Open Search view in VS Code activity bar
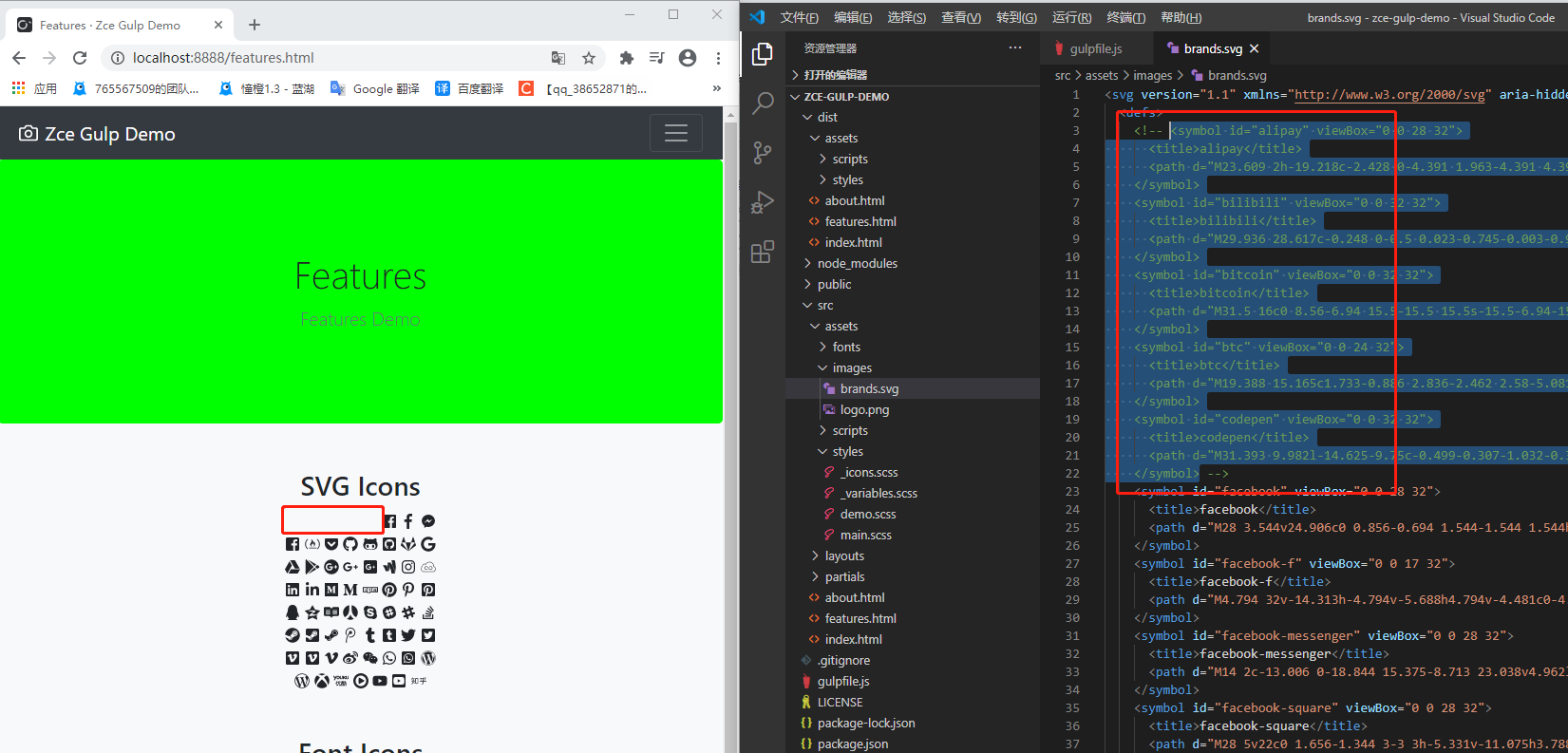The height and width of the screenshot is (753, 1568). [763, 104]
